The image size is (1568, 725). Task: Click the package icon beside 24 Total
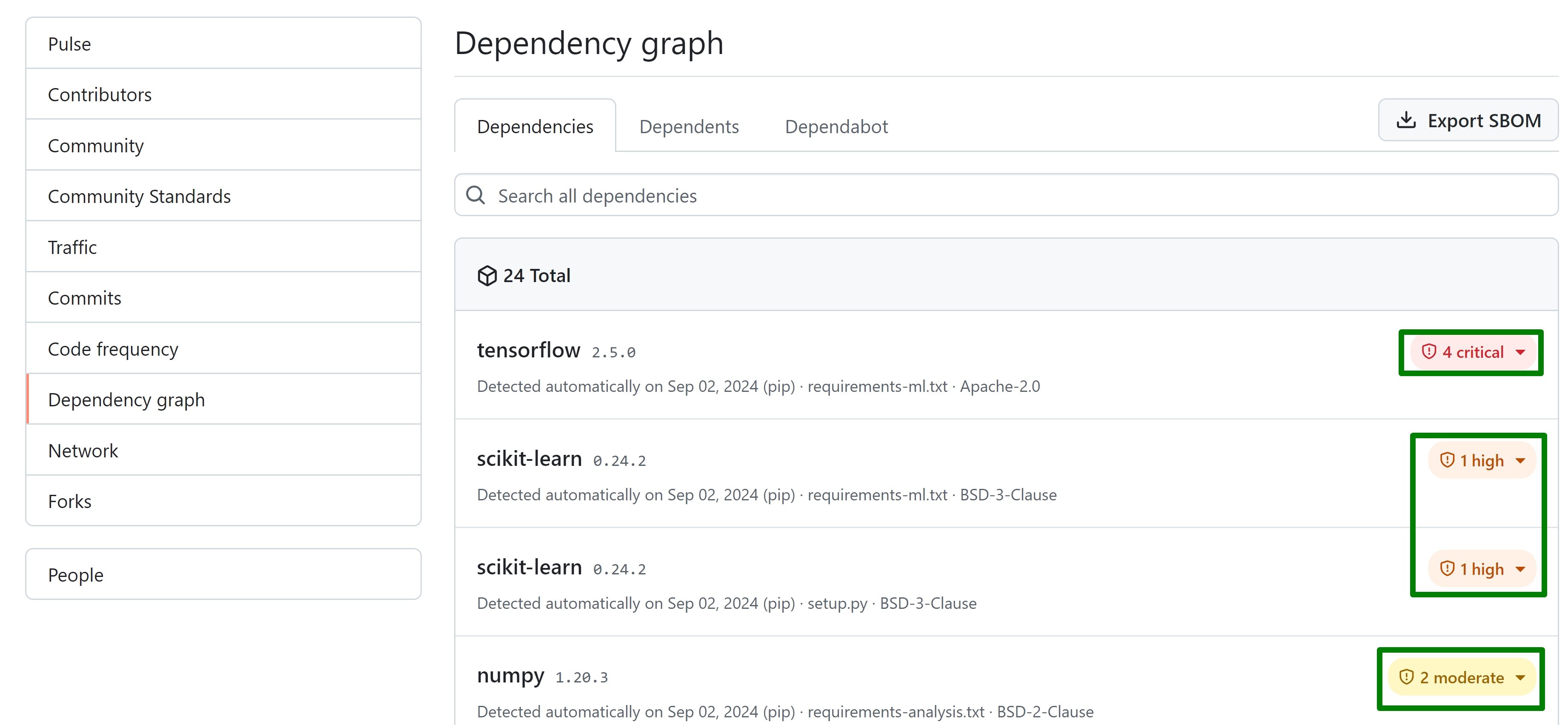[x=487, y=276]
